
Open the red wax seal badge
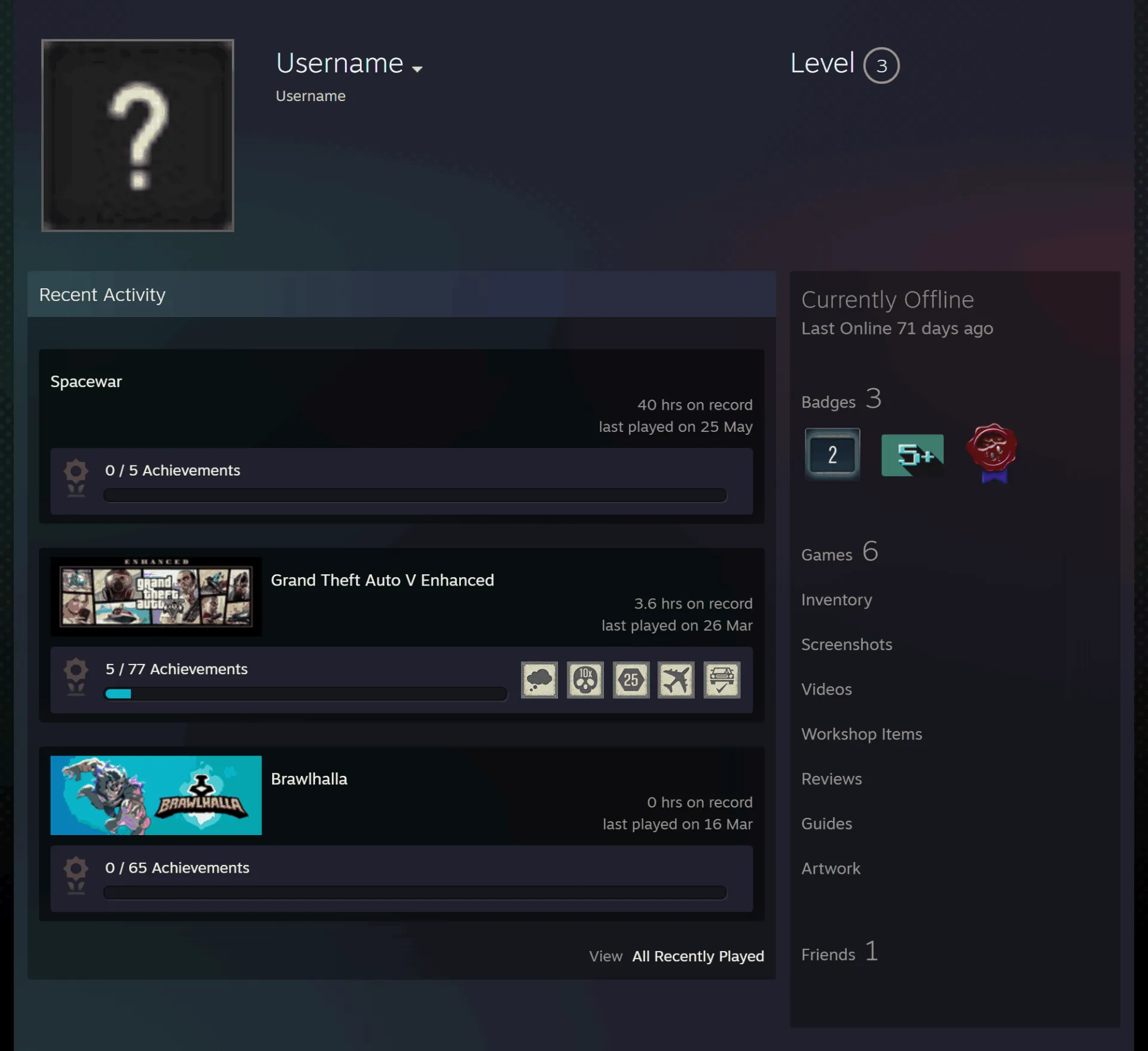pyautogui.click(x=992, y=453)
